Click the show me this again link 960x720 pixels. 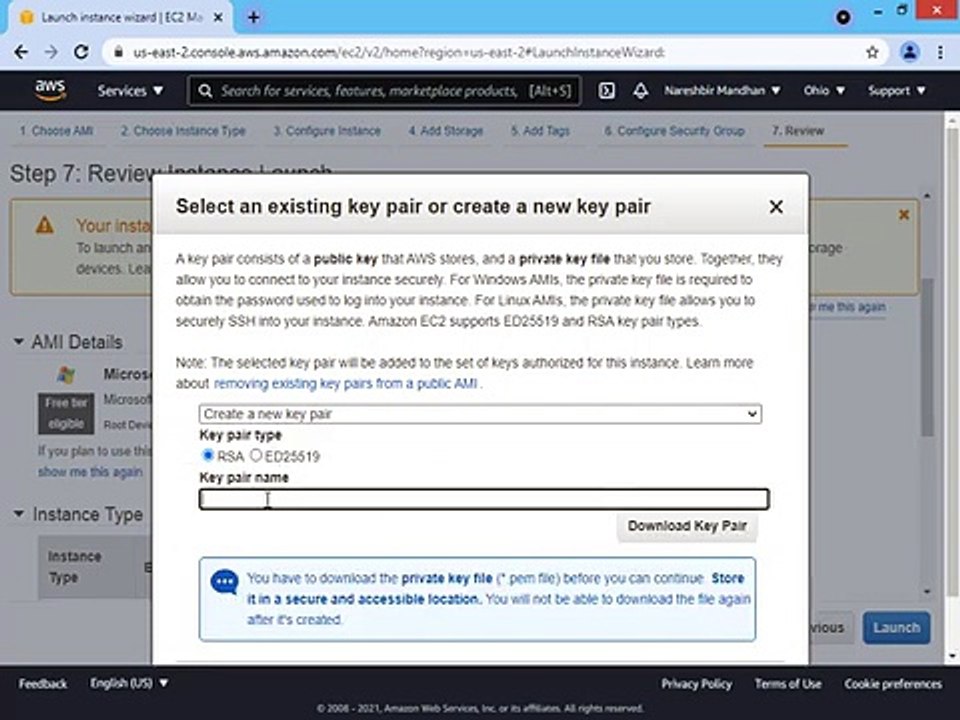click(x=90, y=472)
